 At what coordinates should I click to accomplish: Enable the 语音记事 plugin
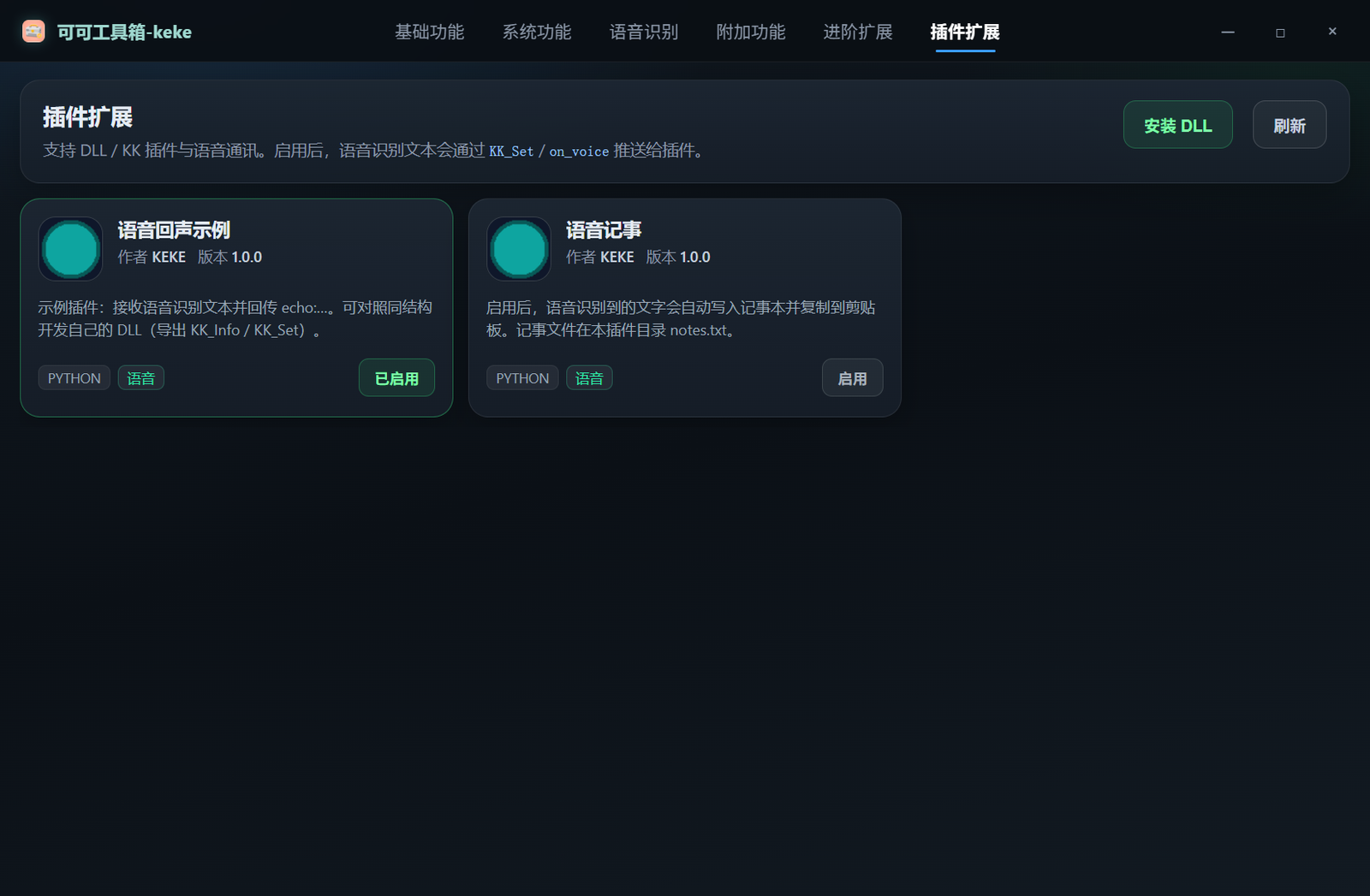click(x=852, y=378)
